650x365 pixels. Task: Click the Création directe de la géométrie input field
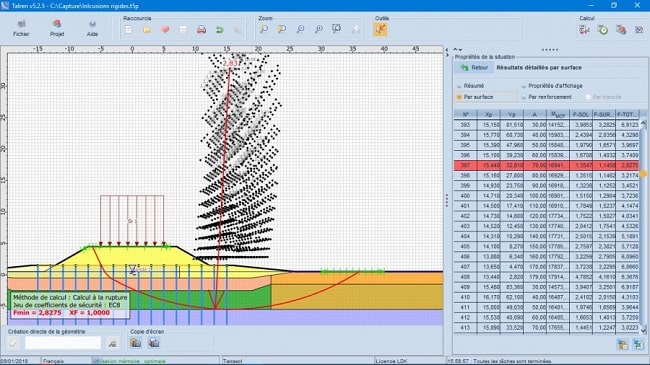click(63, 343)
